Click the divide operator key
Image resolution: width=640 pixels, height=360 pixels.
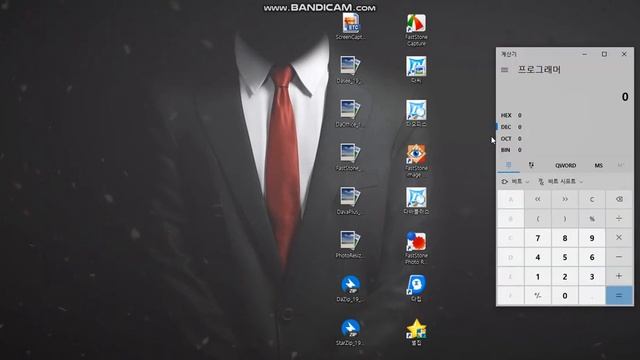click(619, 219)
